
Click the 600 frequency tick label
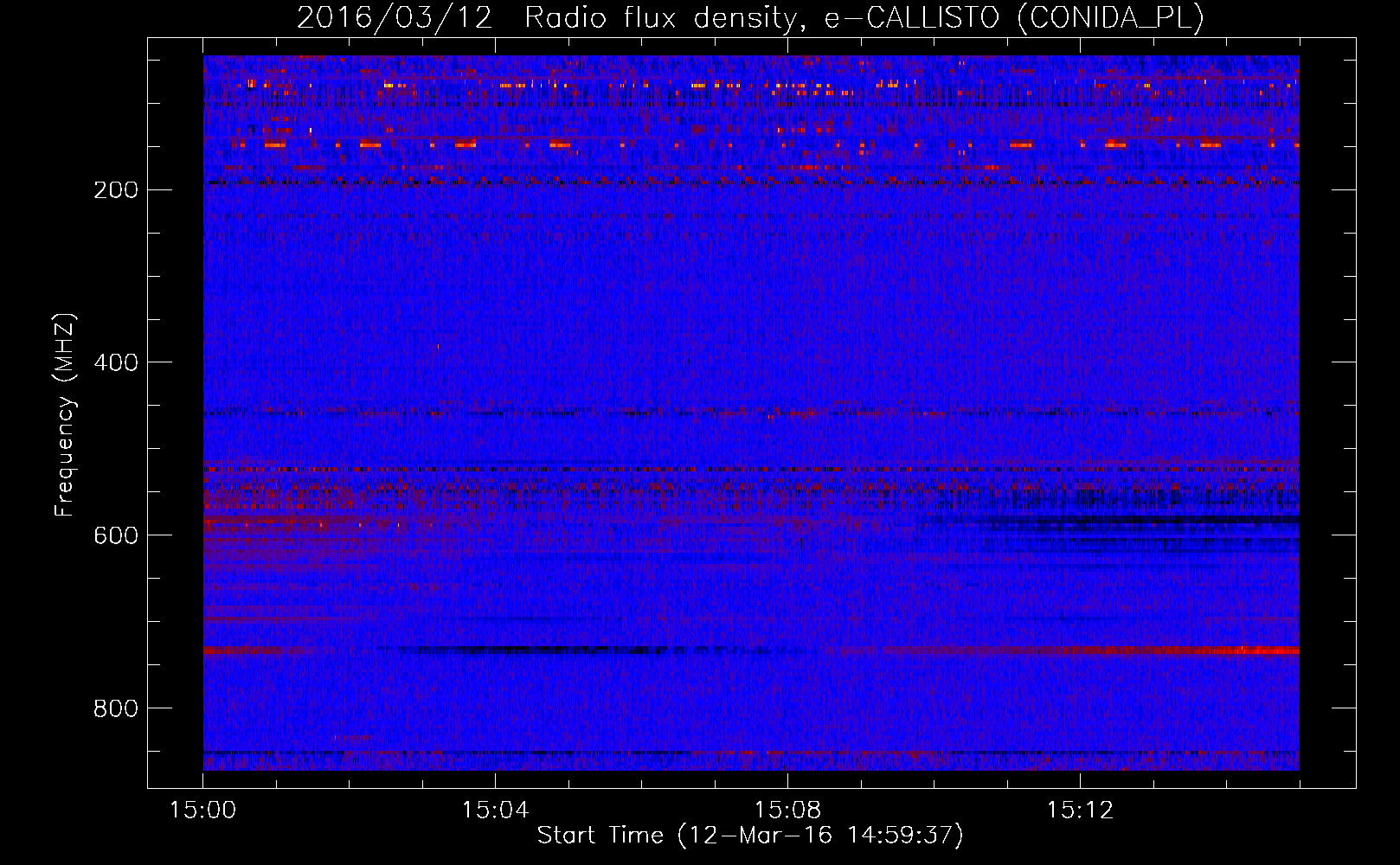pos(116,535)
